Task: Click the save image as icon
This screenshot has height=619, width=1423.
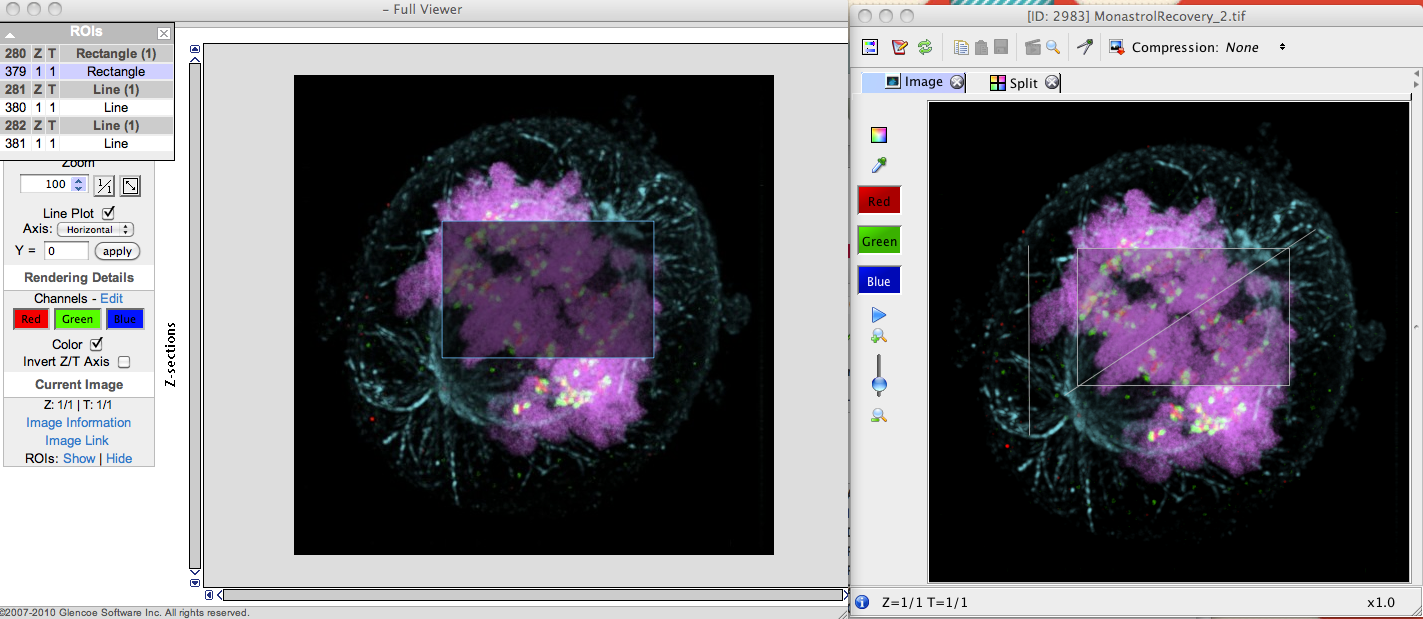Action: point(1117,47)
